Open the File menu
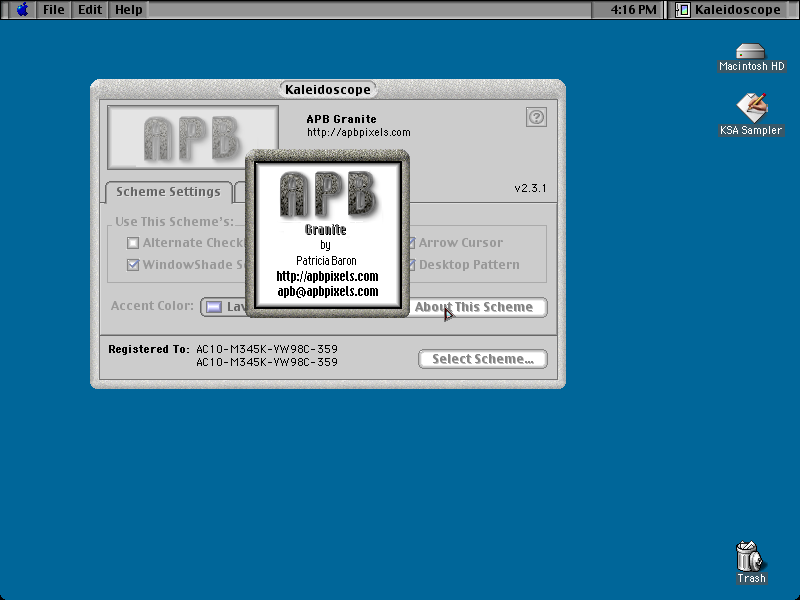Screen dimensions: 800x600 (x=54, y=10)
